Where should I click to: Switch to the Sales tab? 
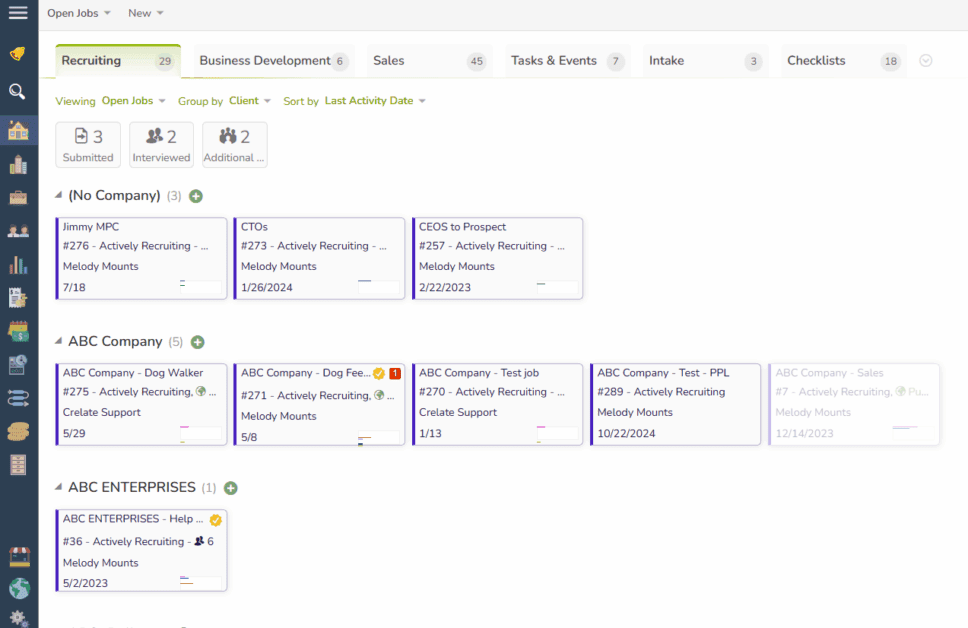[388, 60]
